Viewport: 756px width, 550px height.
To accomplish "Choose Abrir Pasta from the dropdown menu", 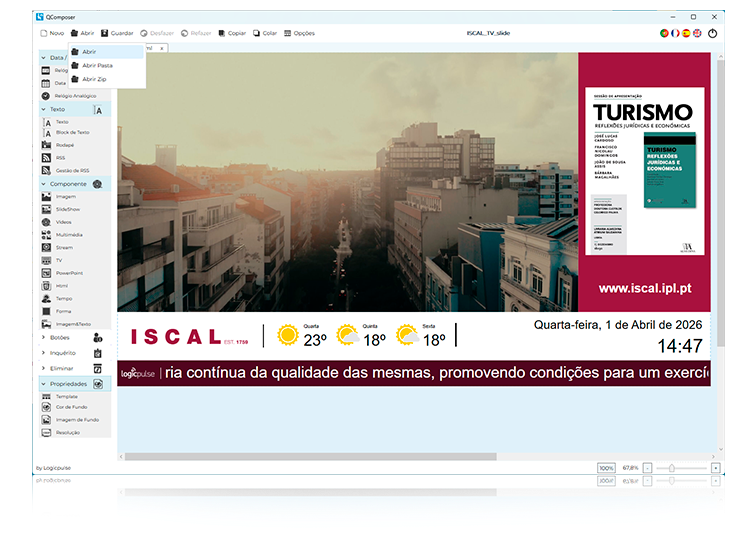I will coord(97,65).
